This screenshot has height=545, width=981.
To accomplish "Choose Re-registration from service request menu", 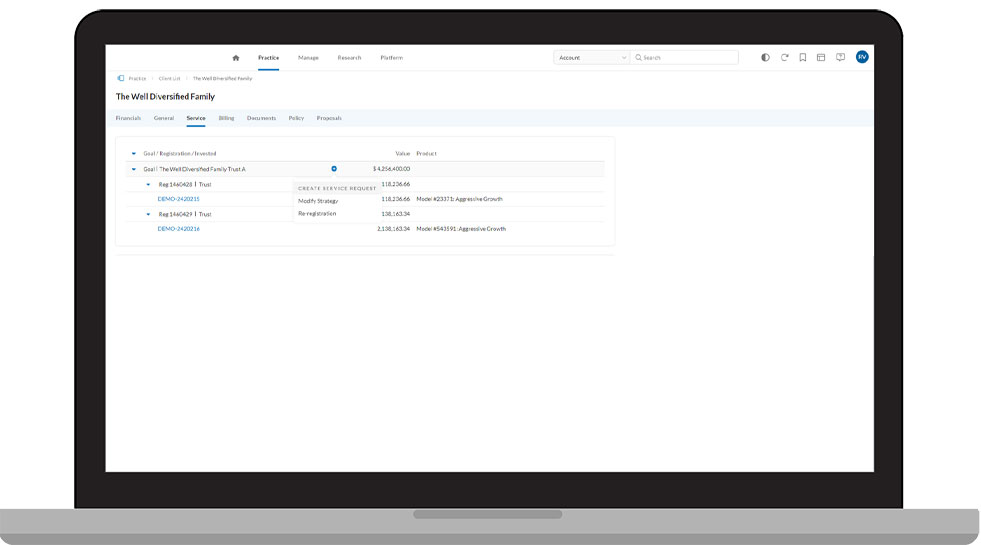I will pyautogui.click(x=317, y=213).
